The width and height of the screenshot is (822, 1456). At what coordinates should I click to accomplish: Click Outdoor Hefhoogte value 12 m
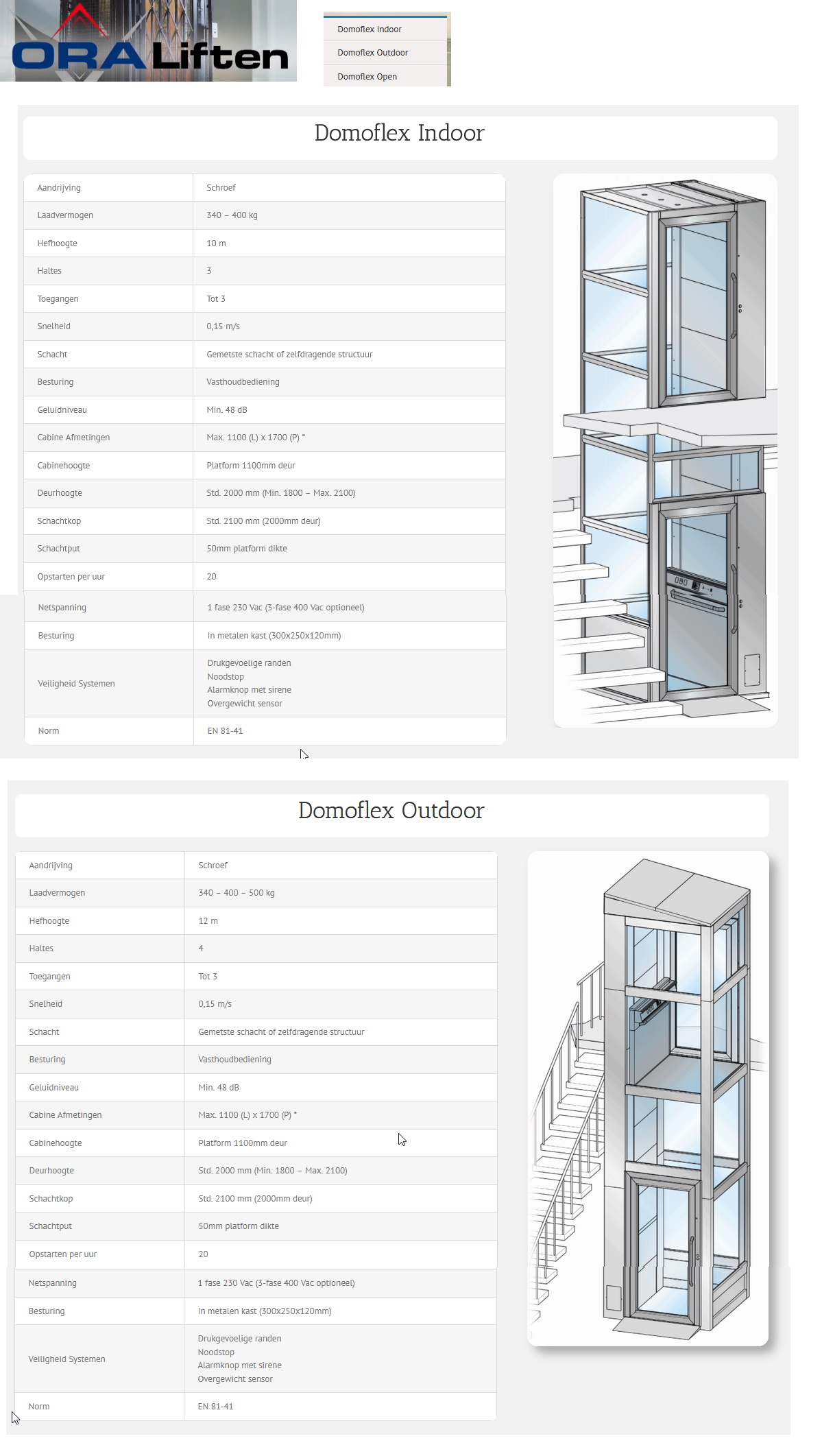tap(208, 921)
